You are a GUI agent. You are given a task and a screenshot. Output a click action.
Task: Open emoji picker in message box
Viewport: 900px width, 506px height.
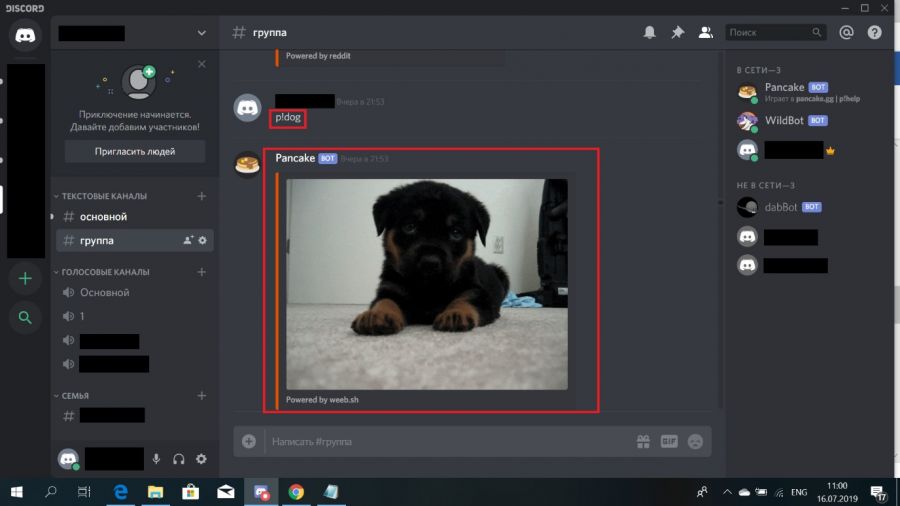[x=695, y=441]
